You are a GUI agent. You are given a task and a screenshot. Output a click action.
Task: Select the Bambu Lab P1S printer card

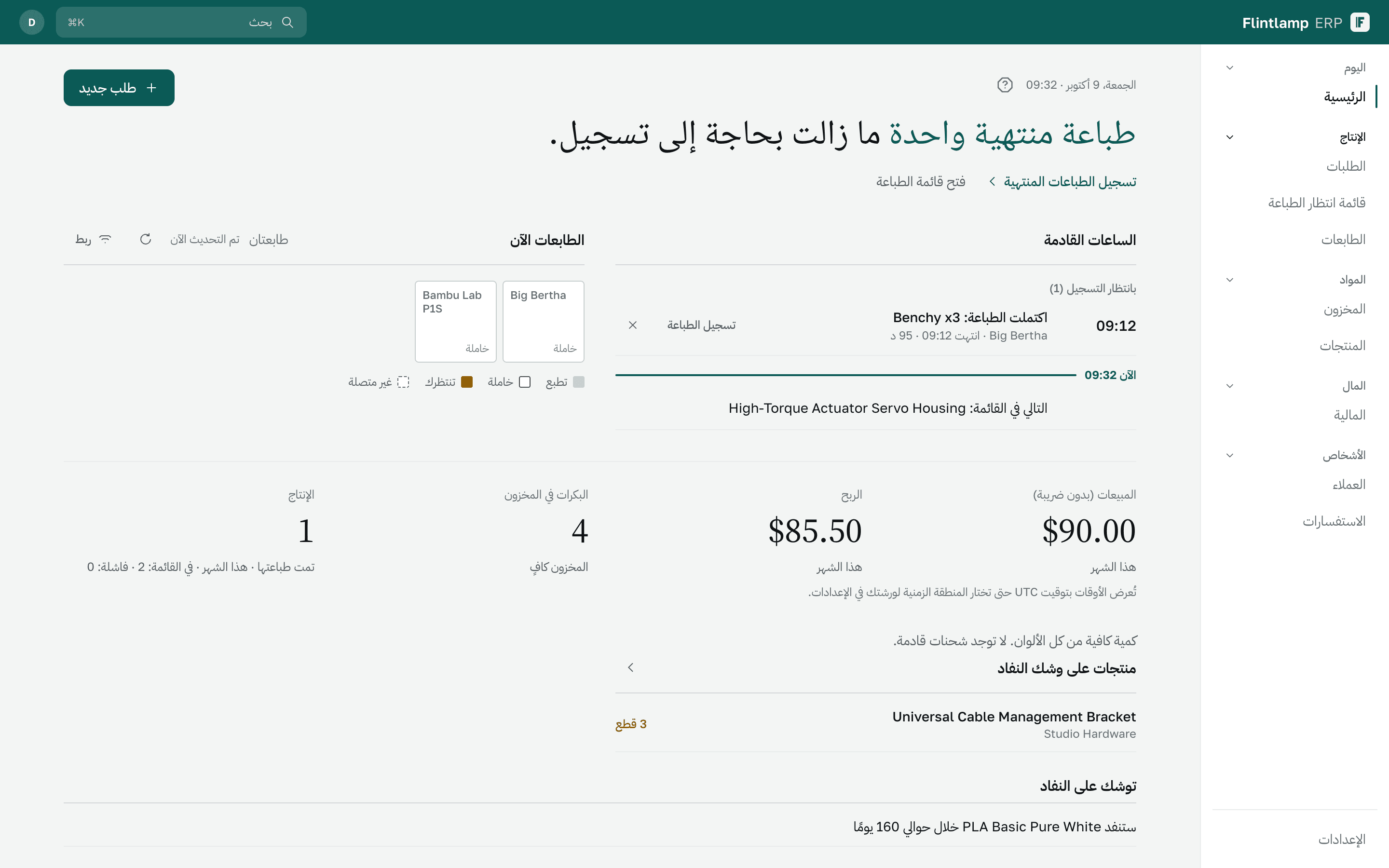pyautogui.click(x=455, y=322)
